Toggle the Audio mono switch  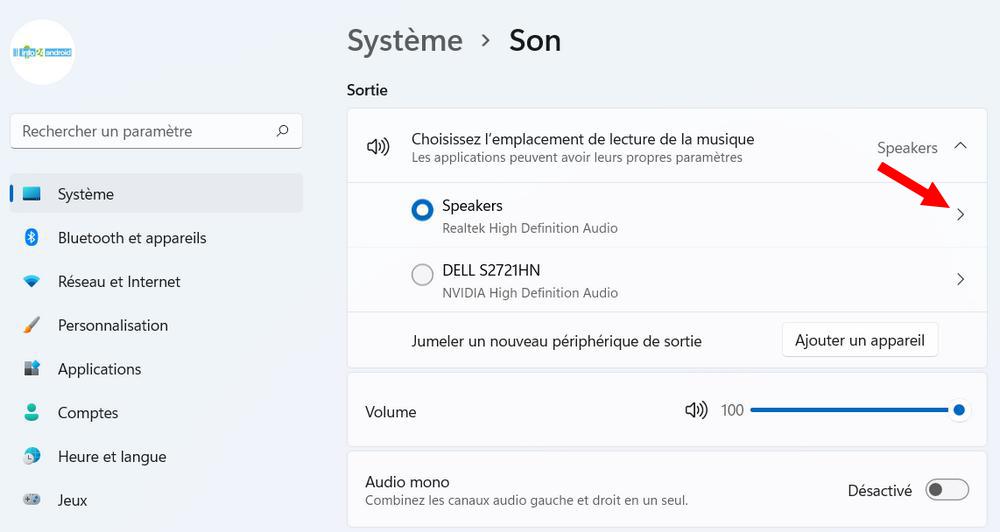(x=947, y=490)
